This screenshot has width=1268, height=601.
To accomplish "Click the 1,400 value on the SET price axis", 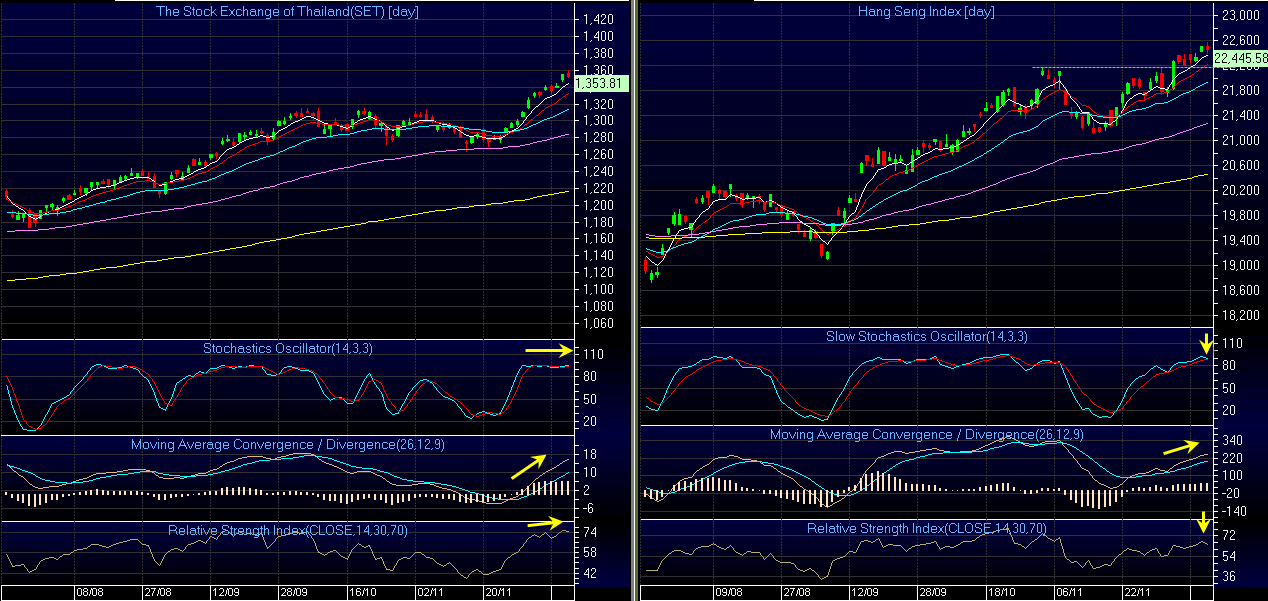I will click(x=597, y=37).
